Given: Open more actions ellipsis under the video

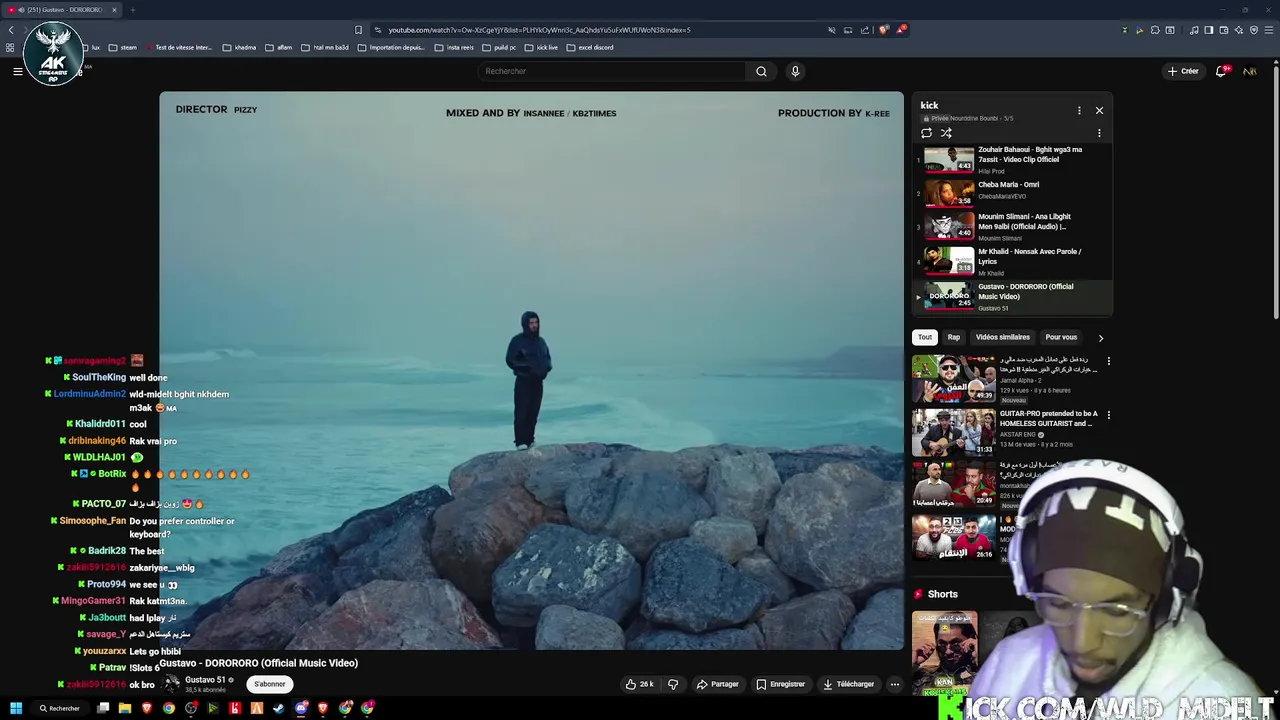Looking at the screenshot, I should pyautogui.click(x=895, y=684).
